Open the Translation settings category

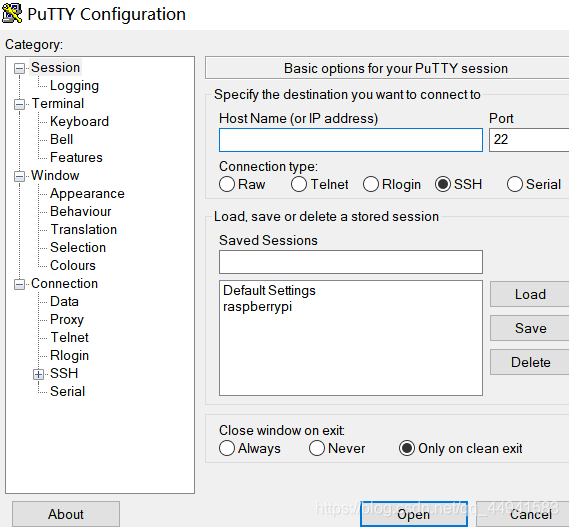(x=83, y=229)
